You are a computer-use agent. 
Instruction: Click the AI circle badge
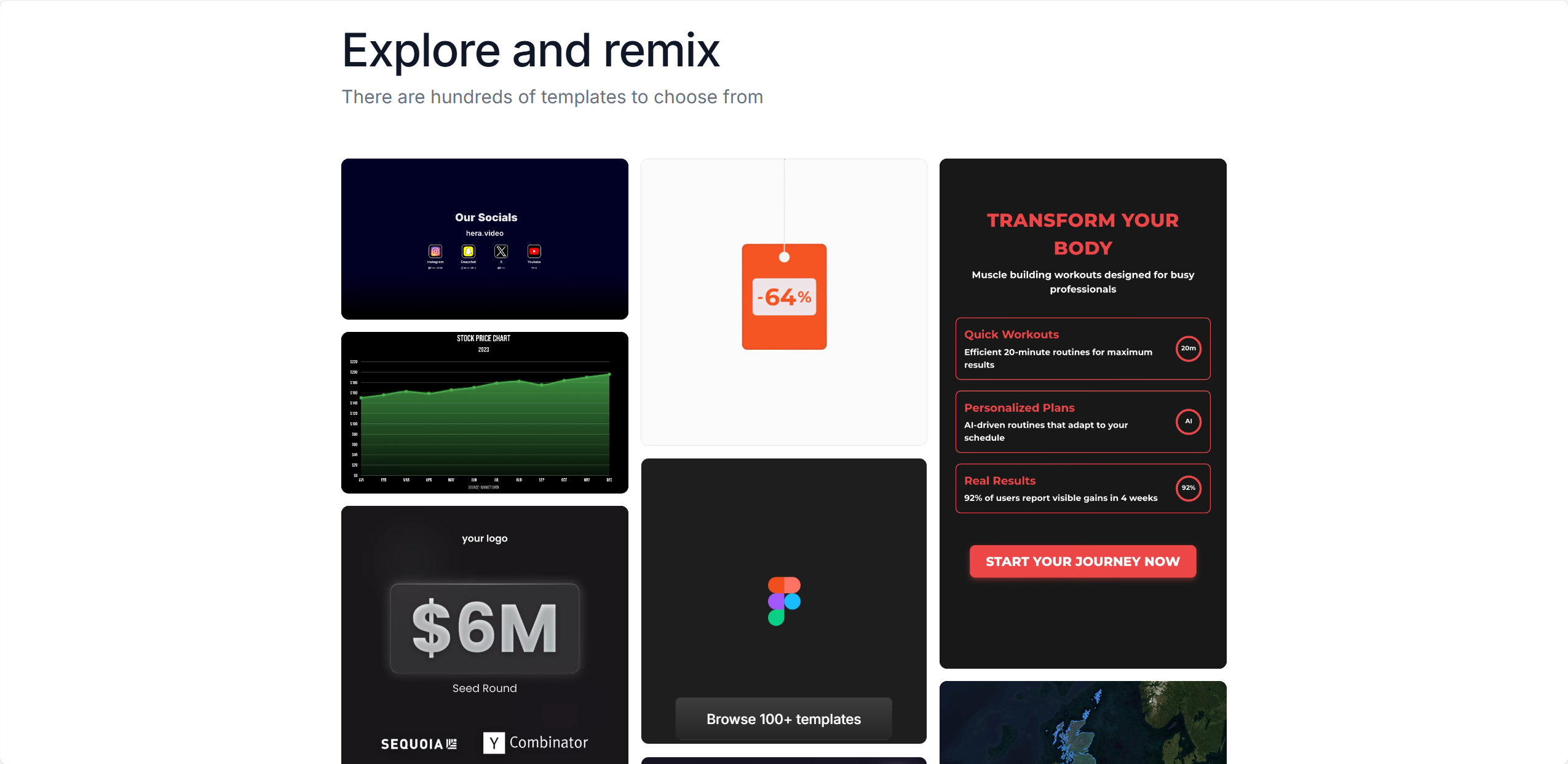(x=1188, y=422)
